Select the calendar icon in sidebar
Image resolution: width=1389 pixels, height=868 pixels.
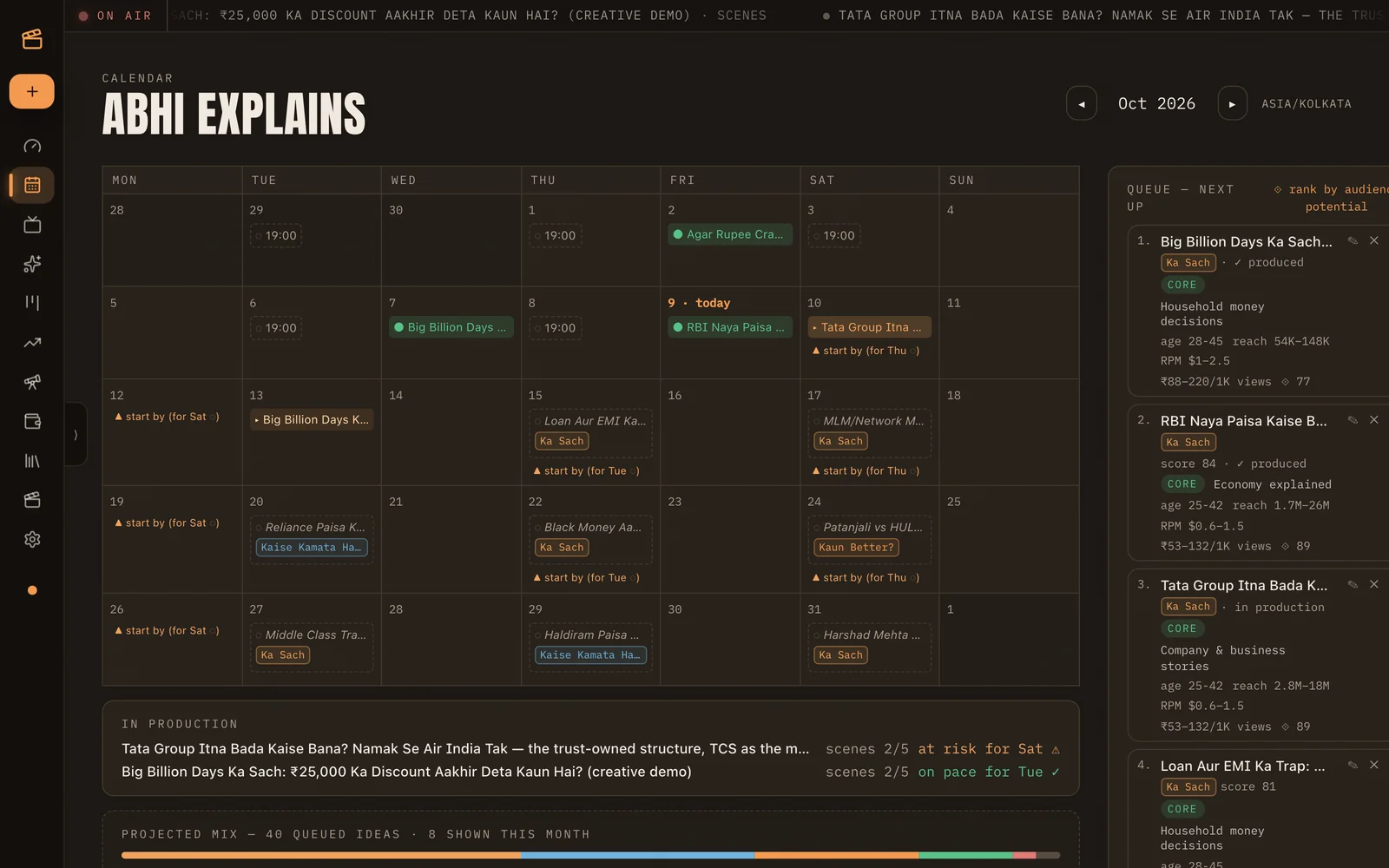[x=32, y=185]
